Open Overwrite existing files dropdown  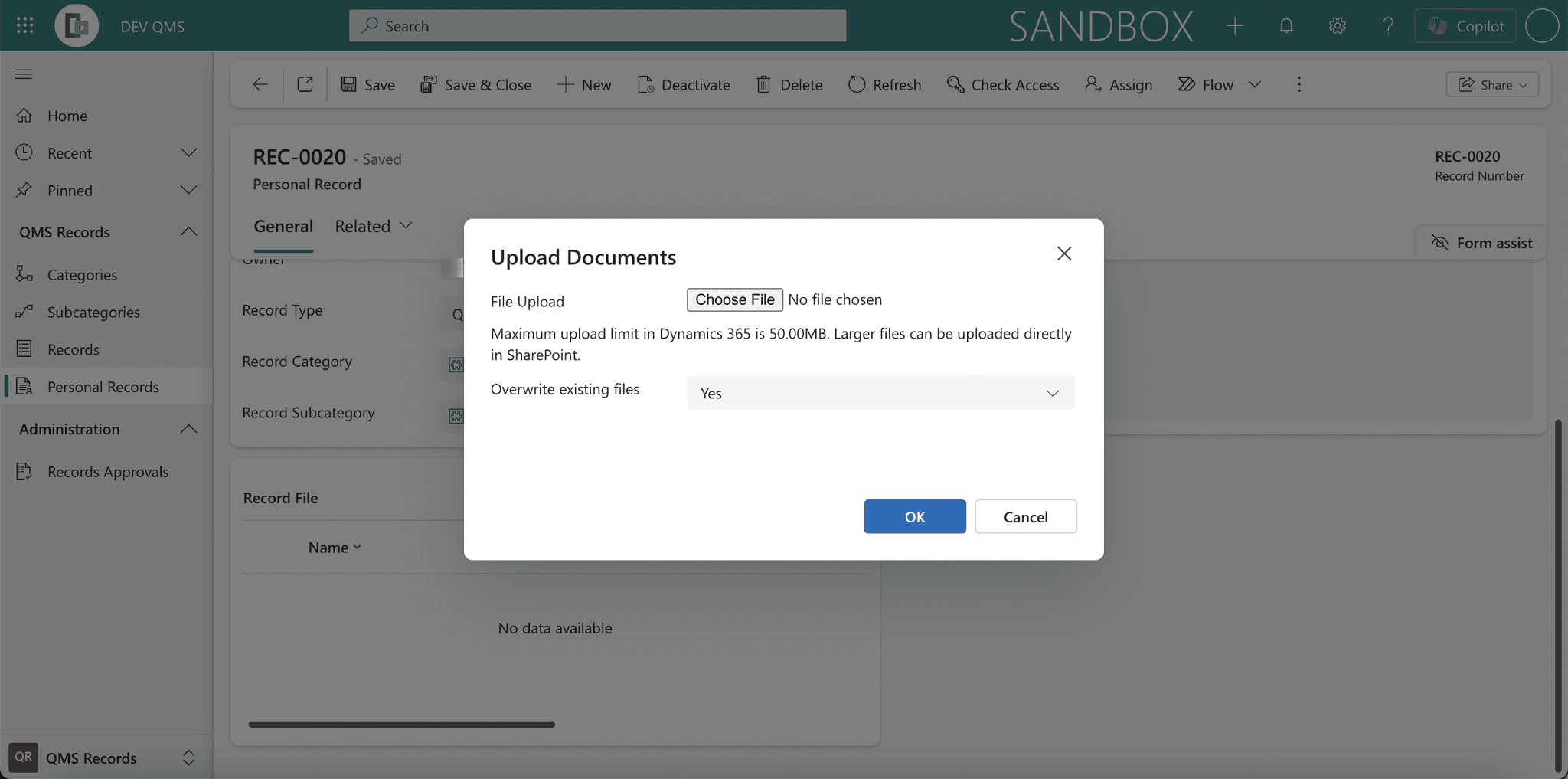880,392
